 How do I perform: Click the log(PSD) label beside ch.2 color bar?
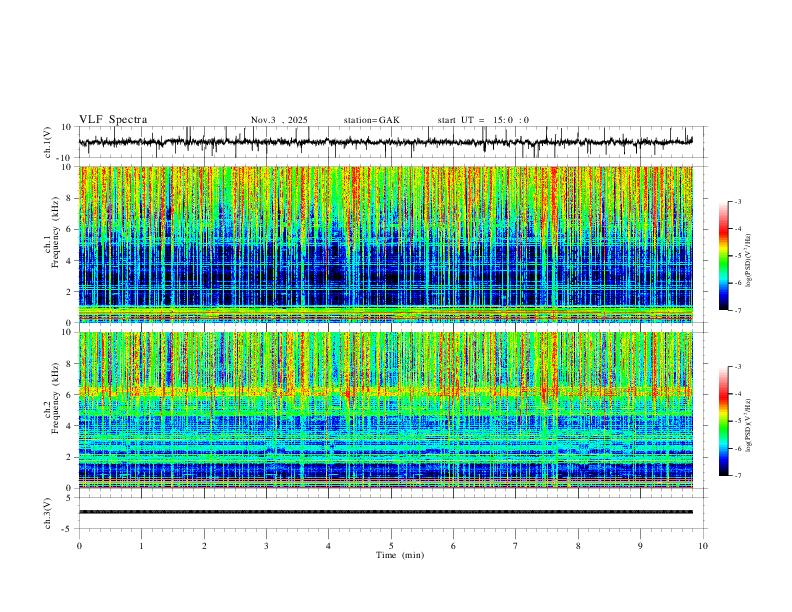(x=749, y=425)
